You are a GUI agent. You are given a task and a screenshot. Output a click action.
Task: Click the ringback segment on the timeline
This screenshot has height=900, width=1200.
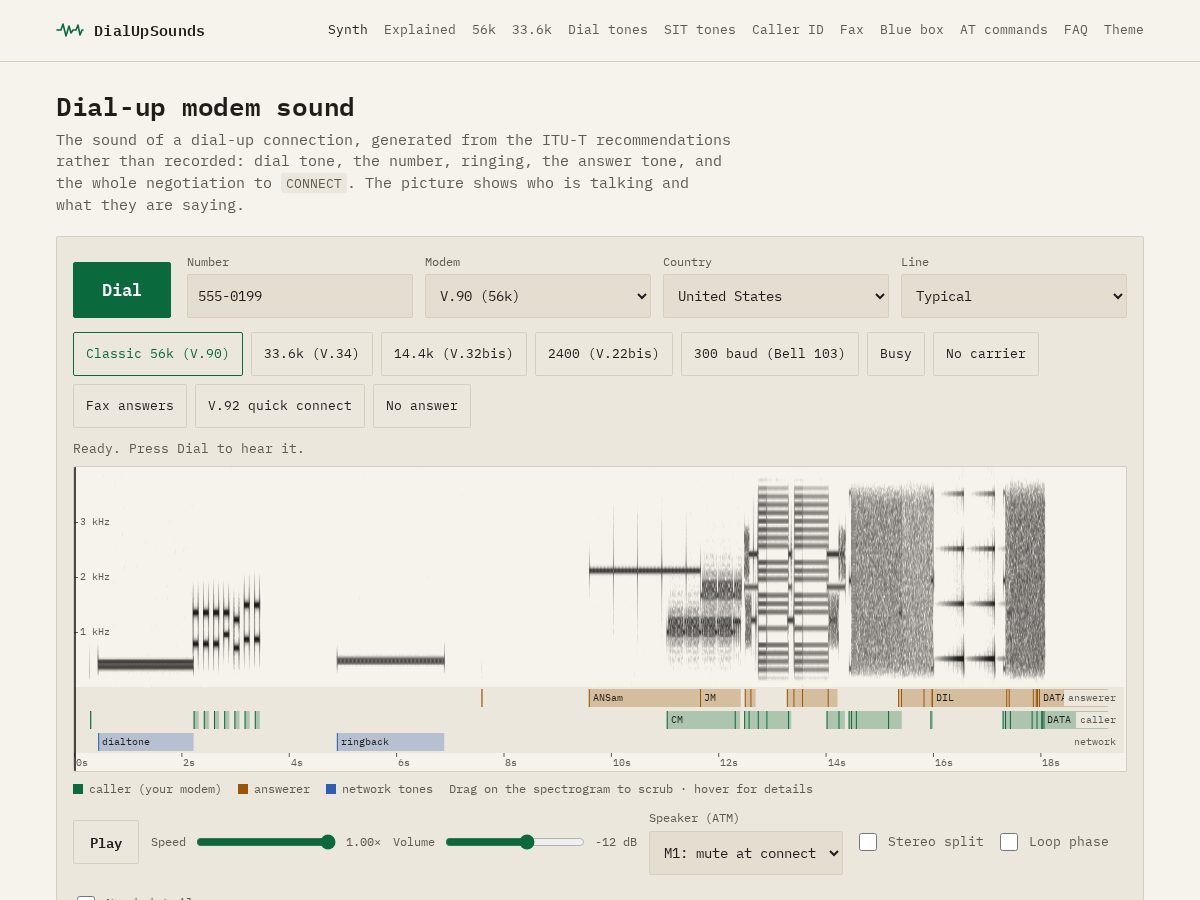click(390, 742)
